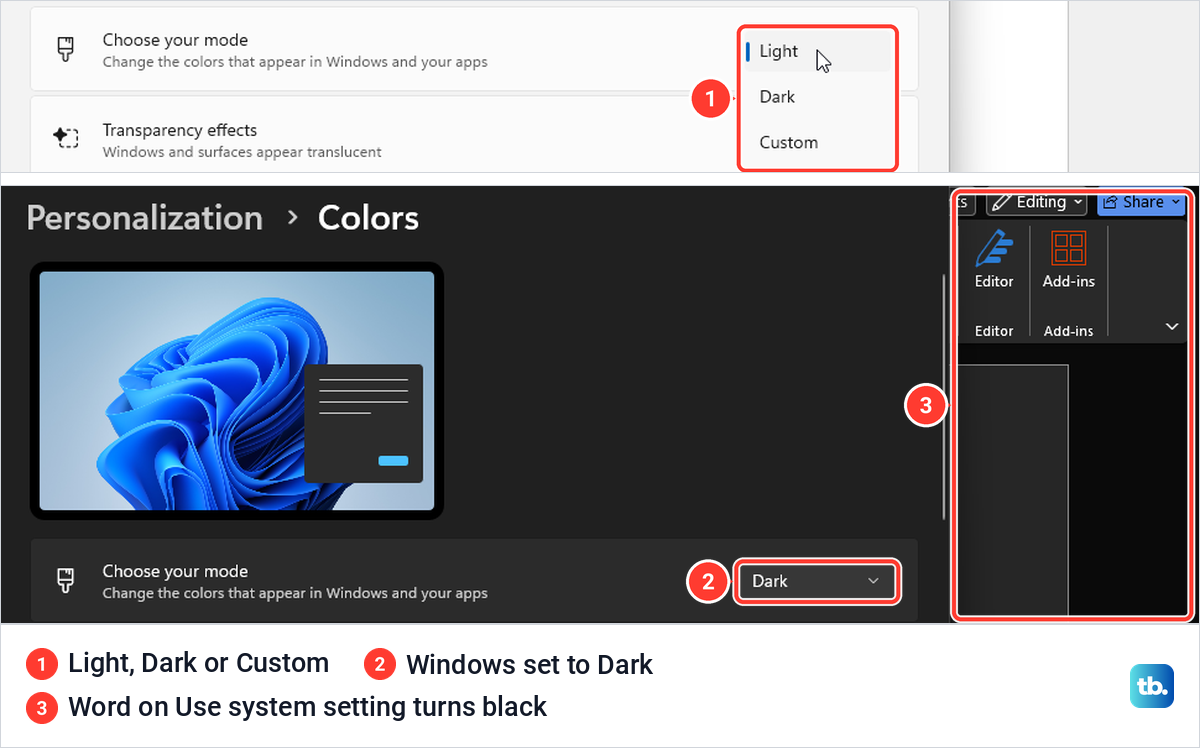Click the settings page scrollbar
Screen dimensions: 1200x748
pyautogui.click(x=944, y=395)
